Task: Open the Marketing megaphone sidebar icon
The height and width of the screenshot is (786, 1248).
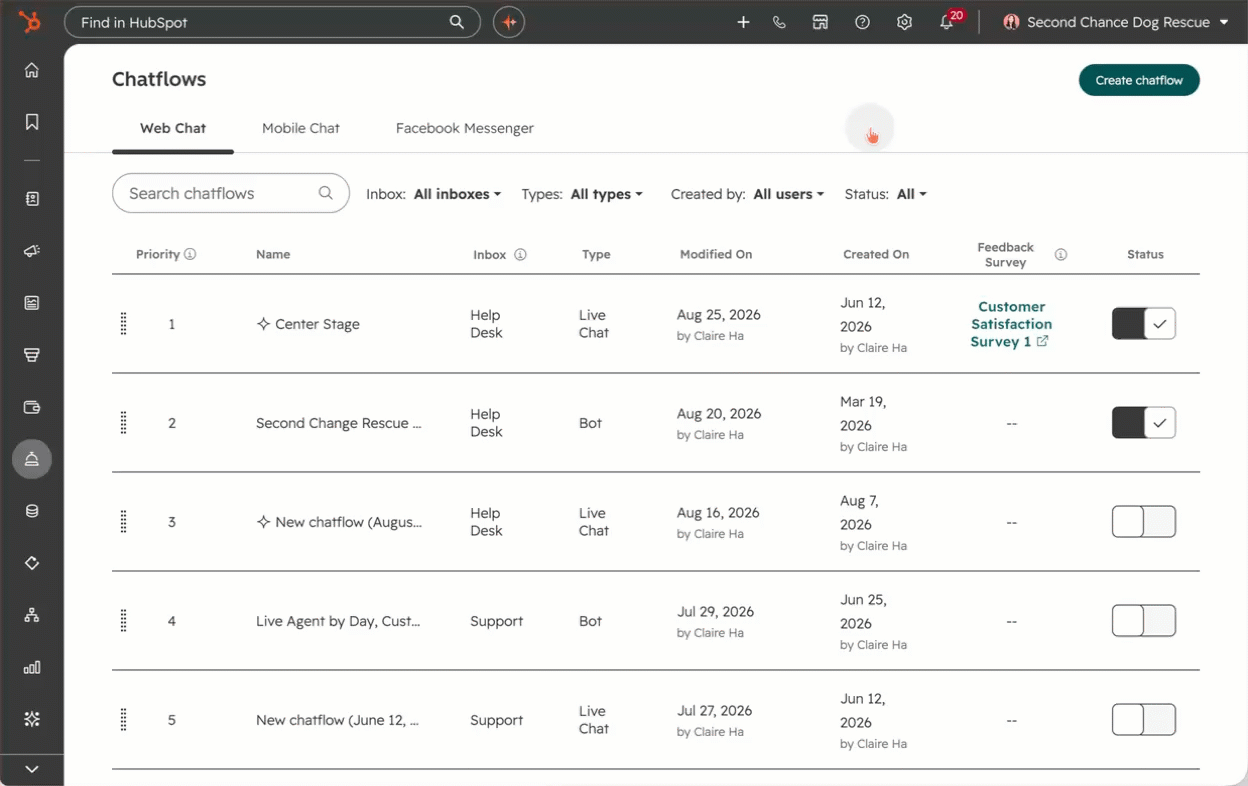Action: click(x=32, y=251)
